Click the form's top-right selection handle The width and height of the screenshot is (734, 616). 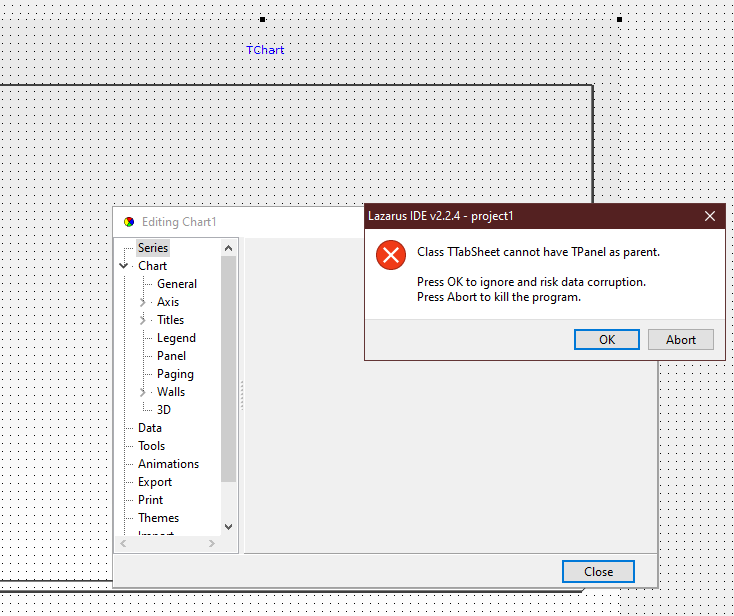(x=619, y=20)
